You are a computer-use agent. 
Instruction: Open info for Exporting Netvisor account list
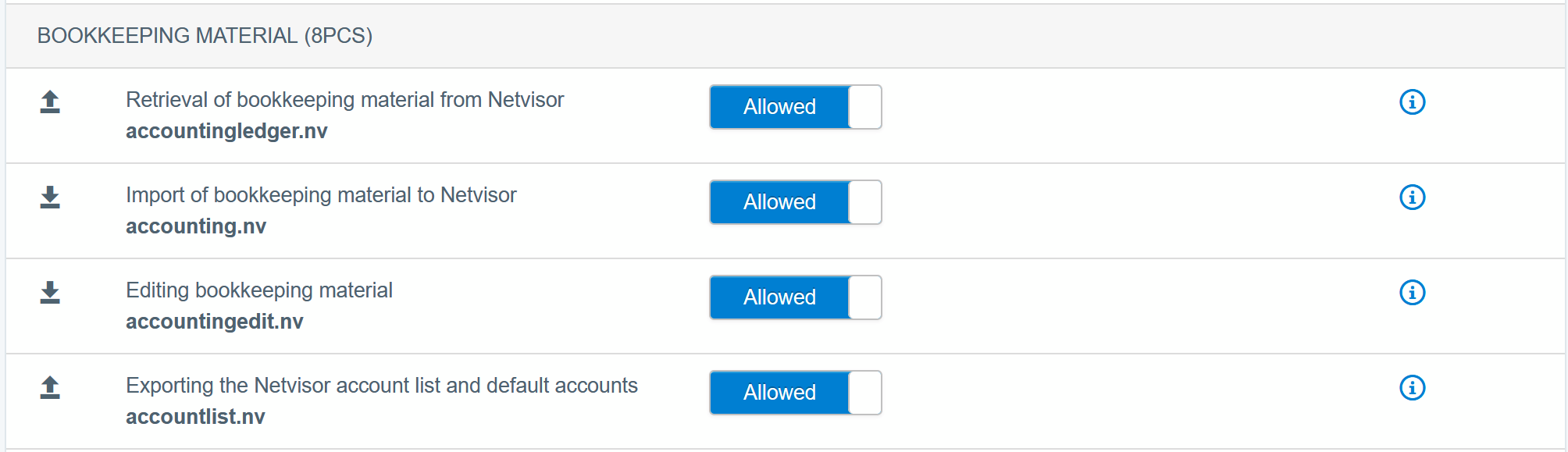(x=1412, y=388)
